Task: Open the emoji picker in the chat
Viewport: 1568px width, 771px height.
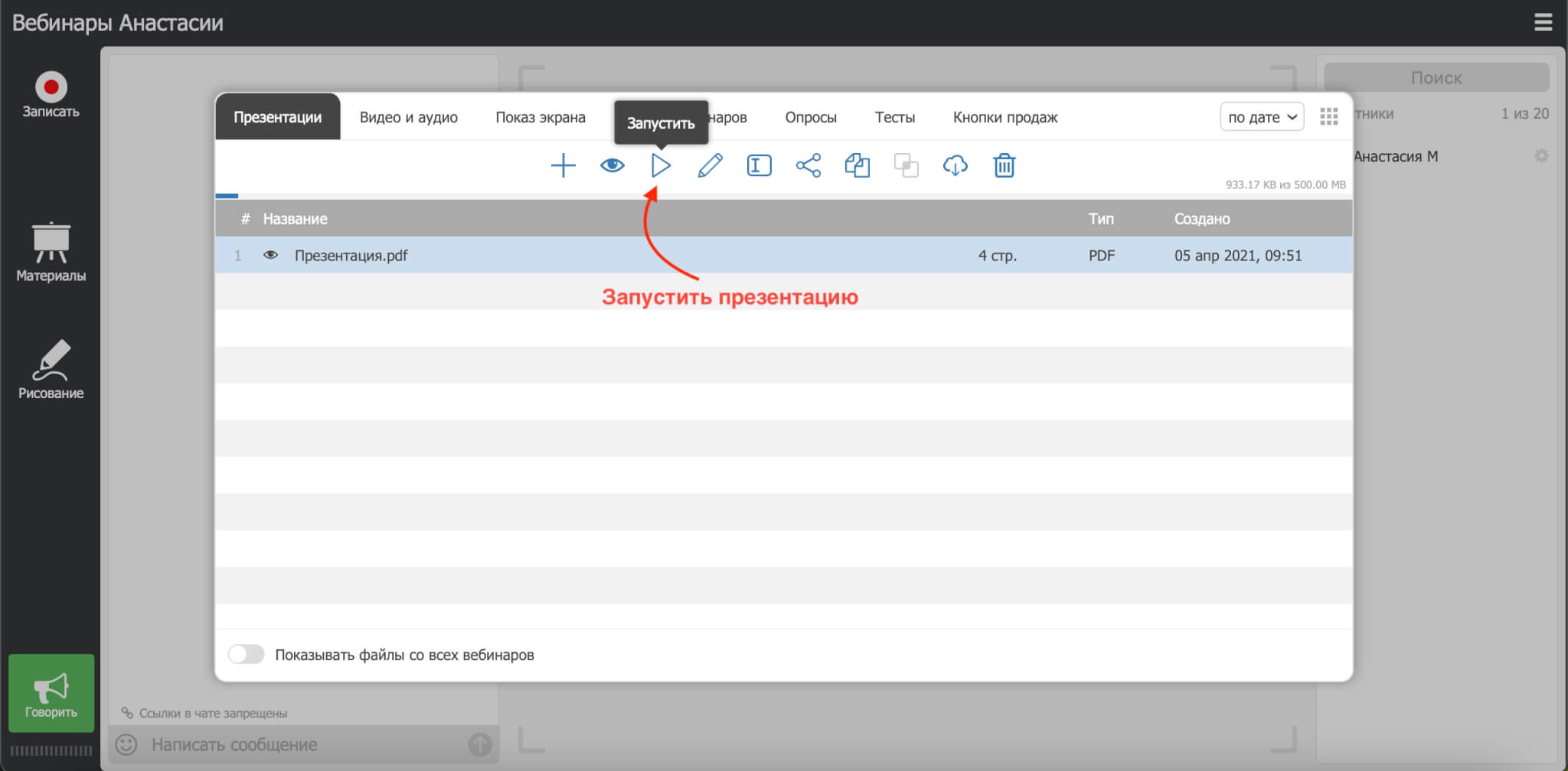Action: [126, 744]
